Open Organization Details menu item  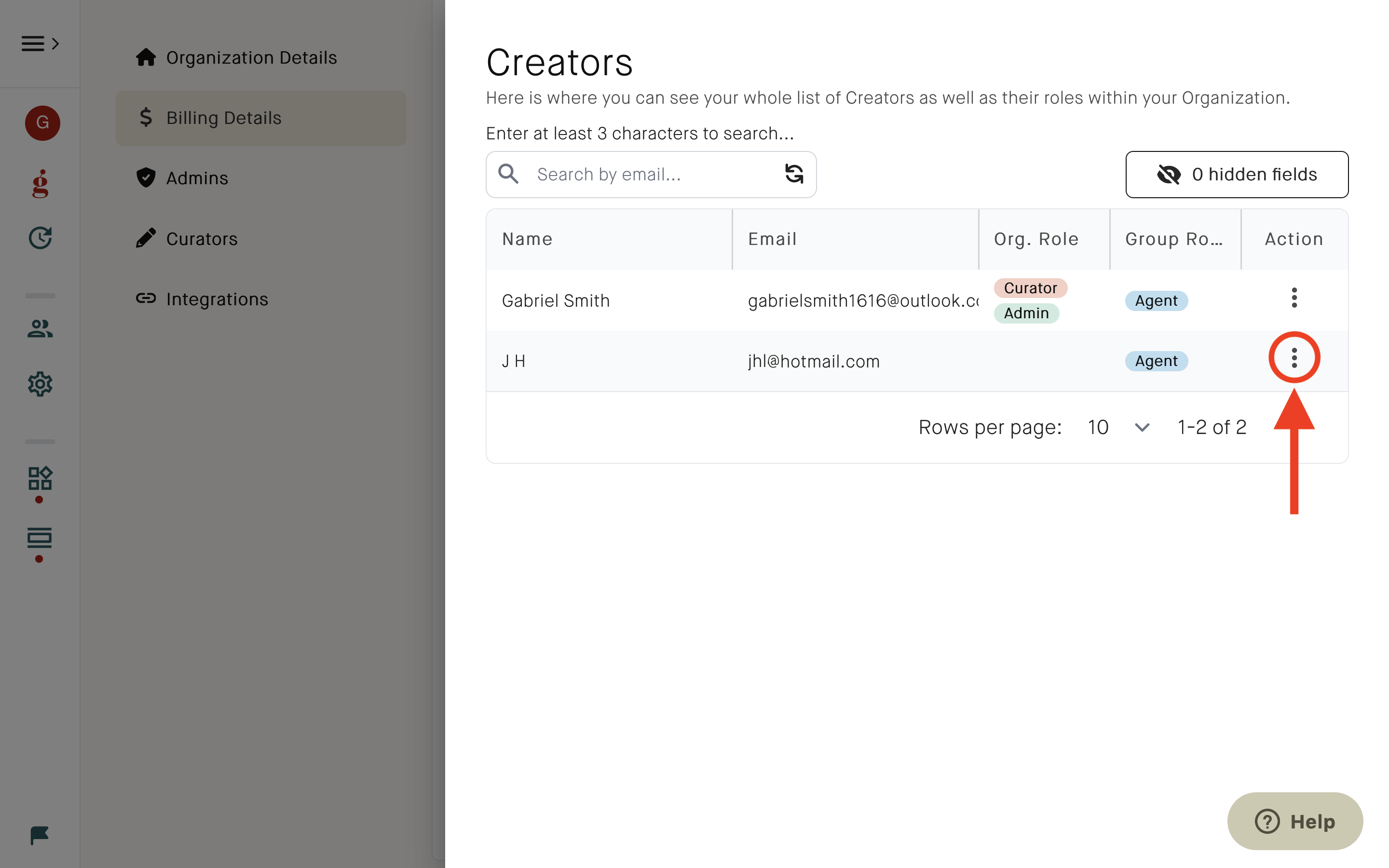(x=261, y=57)
